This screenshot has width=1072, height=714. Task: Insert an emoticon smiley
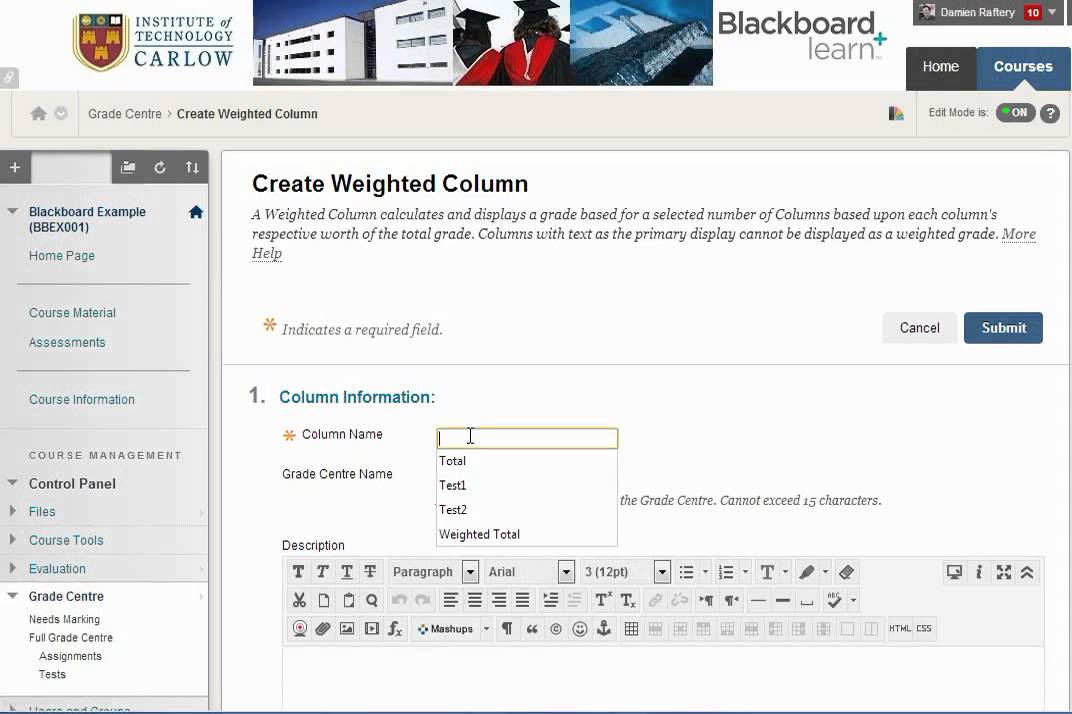[x=580, y=629]
